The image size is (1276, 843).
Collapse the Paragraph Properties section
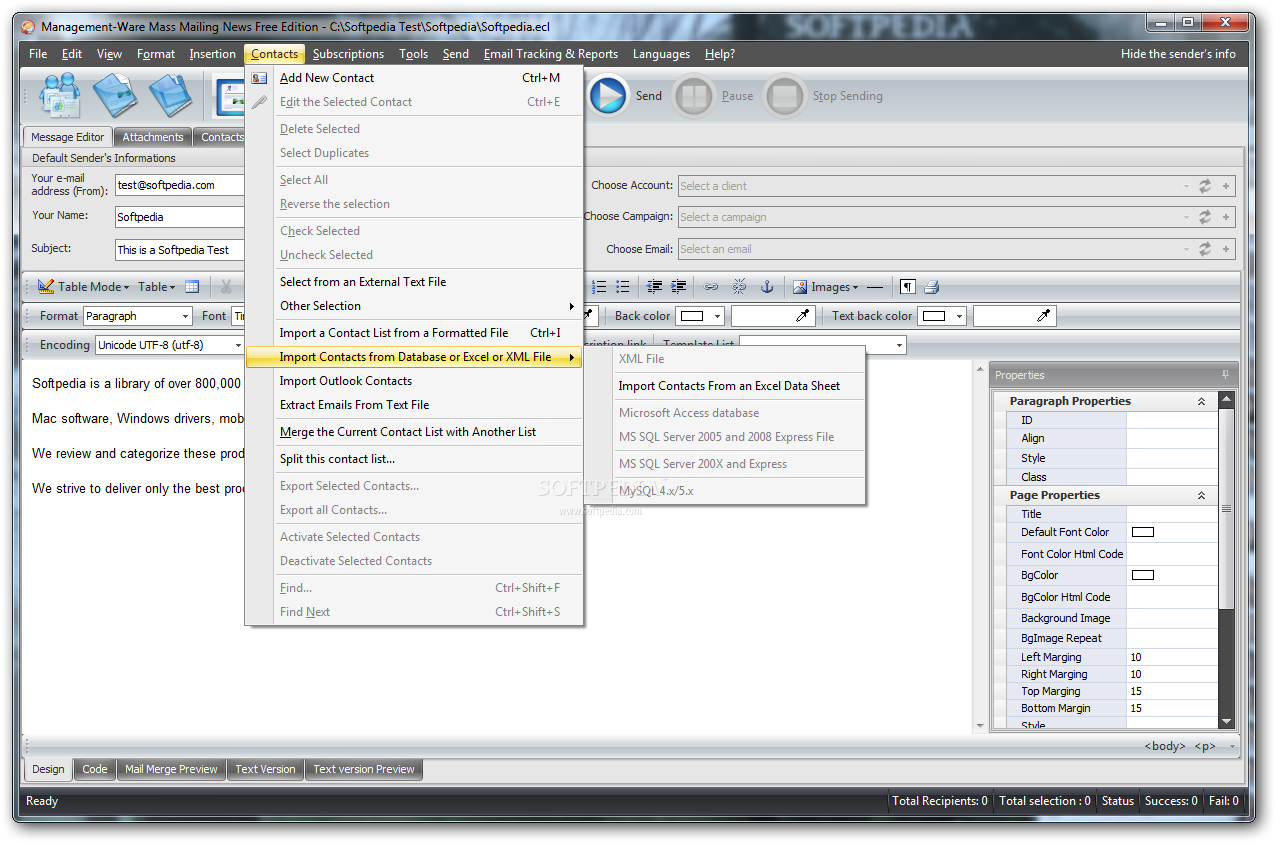click(1201, 401)
